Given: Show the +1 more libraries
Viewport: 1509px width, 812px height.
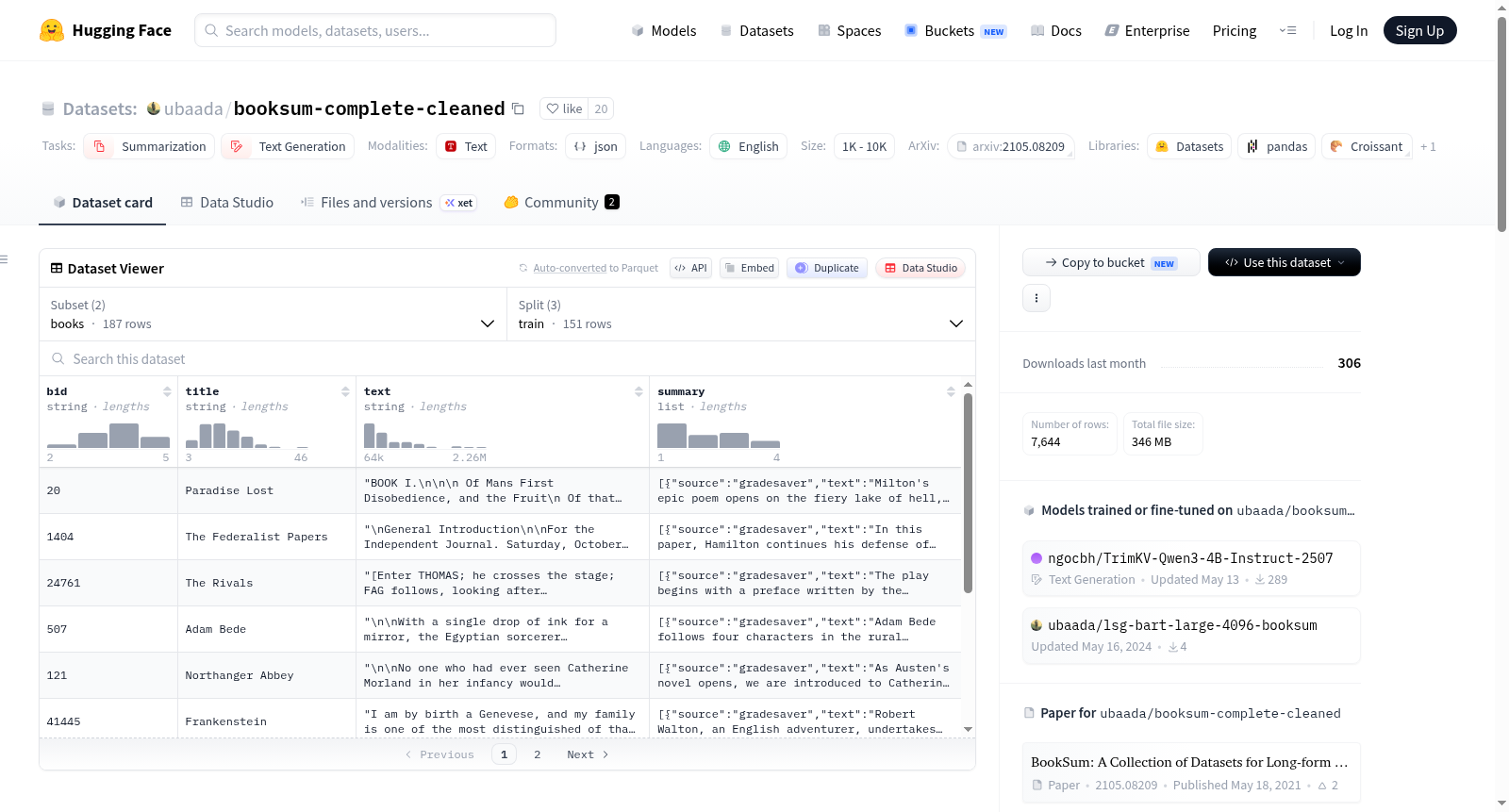Looking at the screenshot, I should tap(1428, 147).
